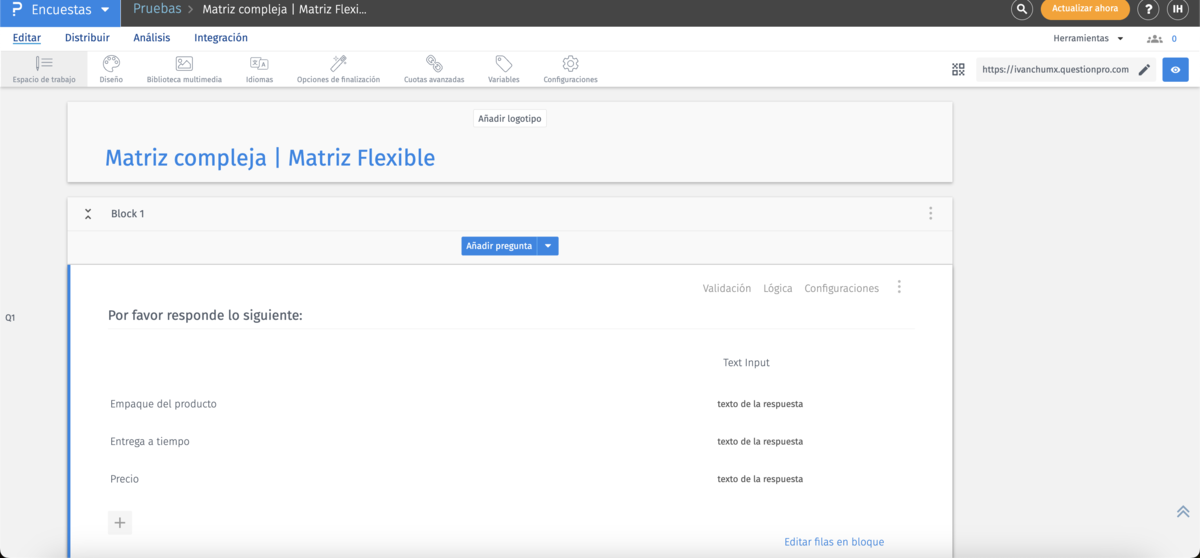Open the Encuestas dropdown menu

pos(71,10)
